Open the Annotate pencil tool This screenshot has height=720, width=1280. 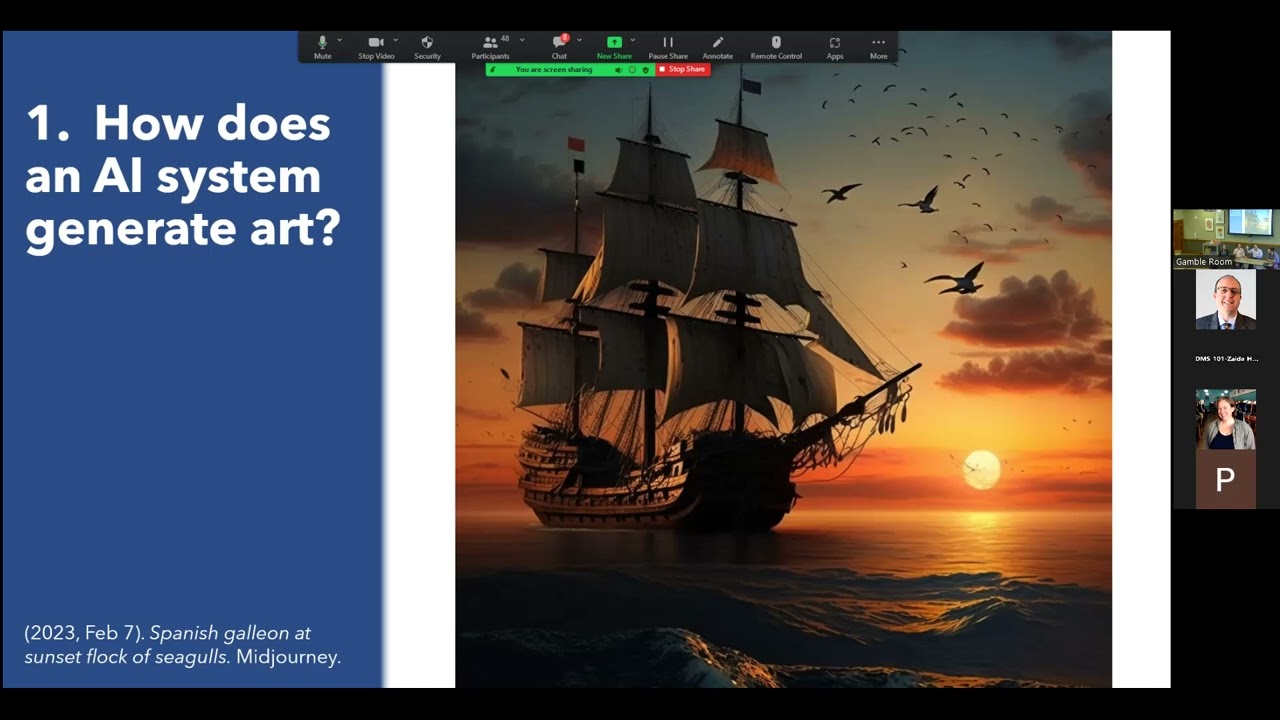pyautogui.click(x=718, y=47)
